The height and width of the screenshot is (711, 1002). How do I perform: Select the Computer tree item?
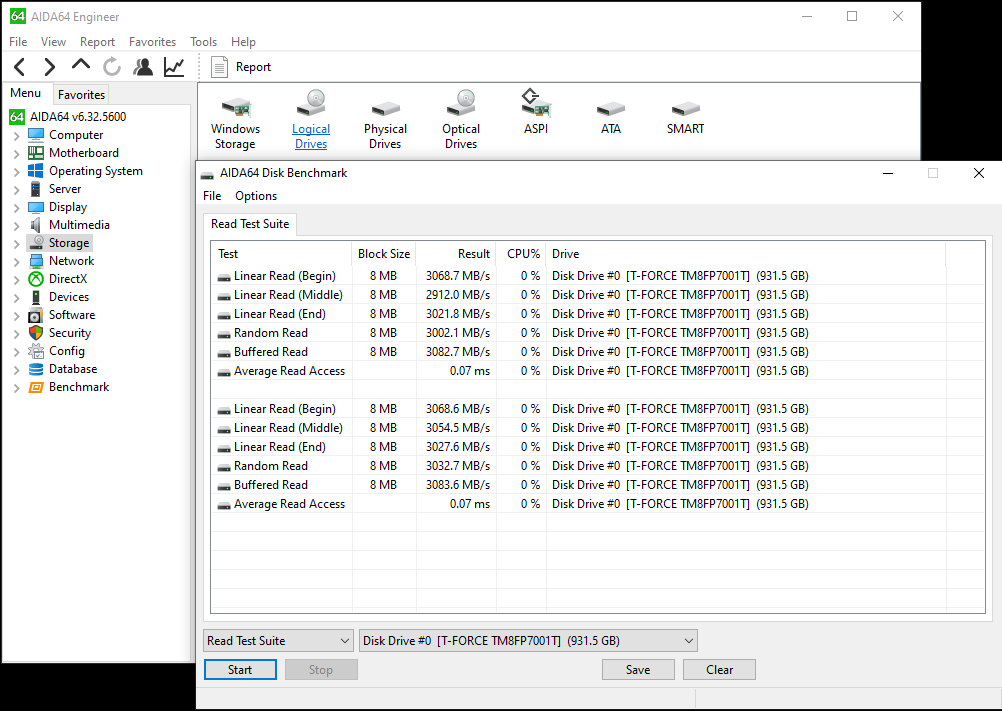click(x=76, y=135)
